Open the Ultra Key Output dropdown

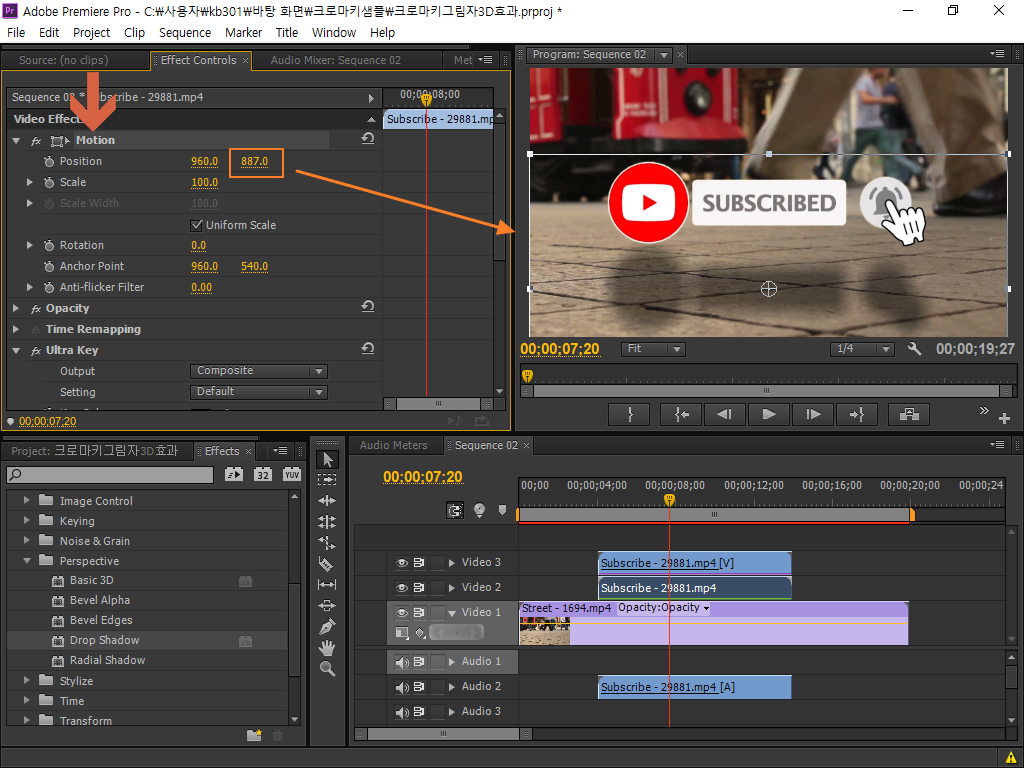click(x=259, y=371)
